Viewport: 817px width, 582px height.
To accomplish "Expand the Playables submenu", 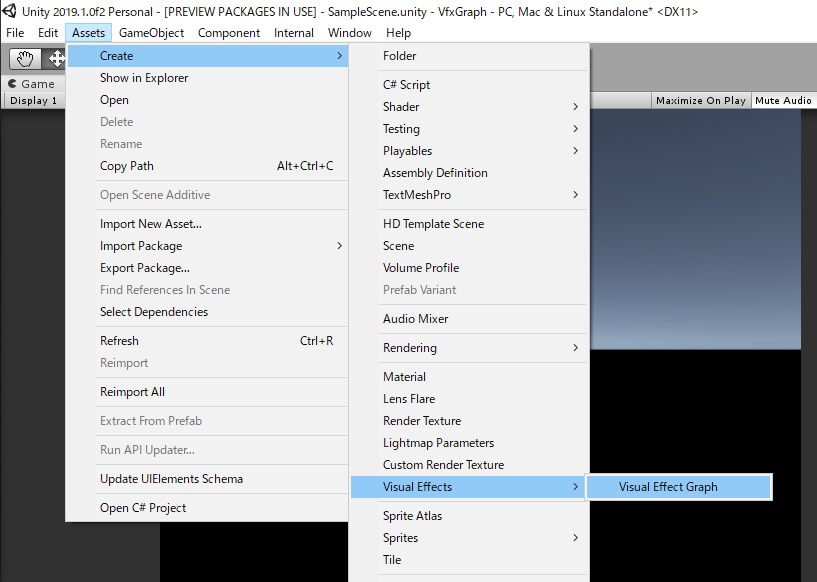I will (x=470, y=151).
